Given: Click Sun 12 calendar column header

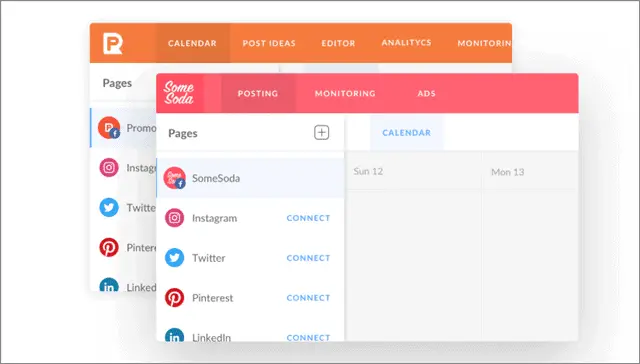Looking at the screenshot, I should [x=368, y=171].
